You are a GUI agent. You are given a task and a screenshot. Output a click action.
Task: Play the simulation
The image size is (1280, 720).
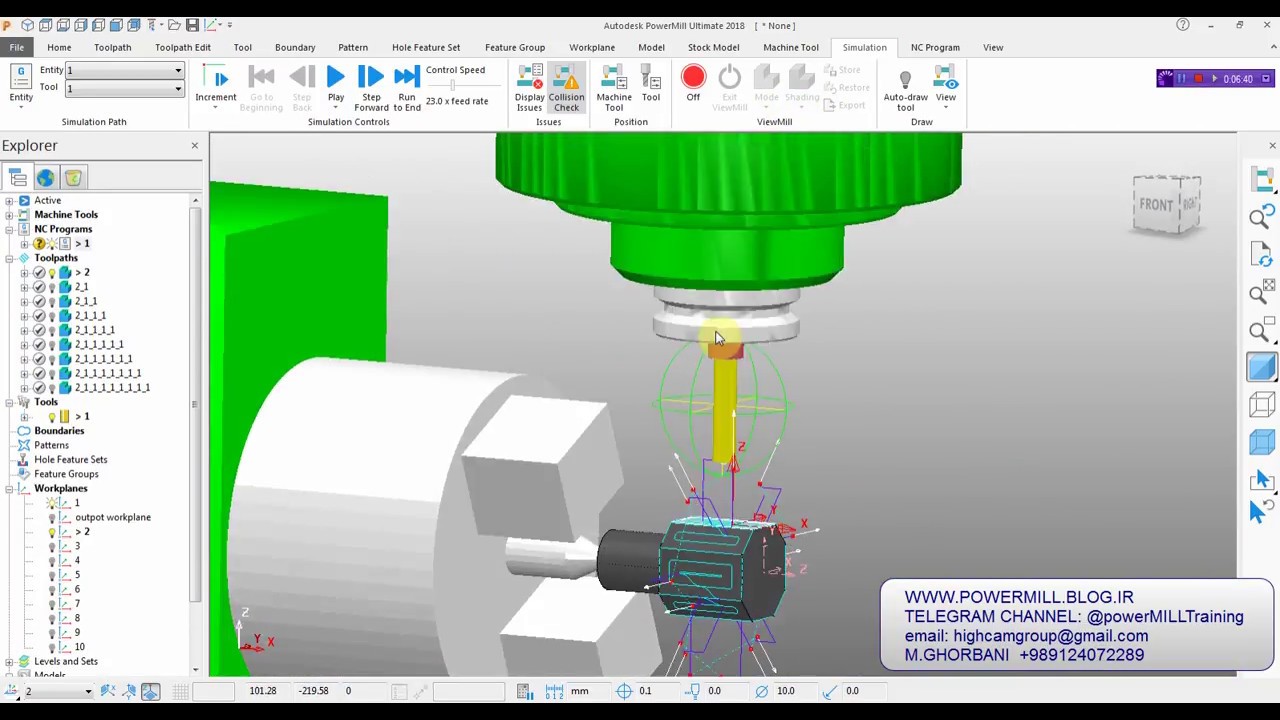click(336, 85)
